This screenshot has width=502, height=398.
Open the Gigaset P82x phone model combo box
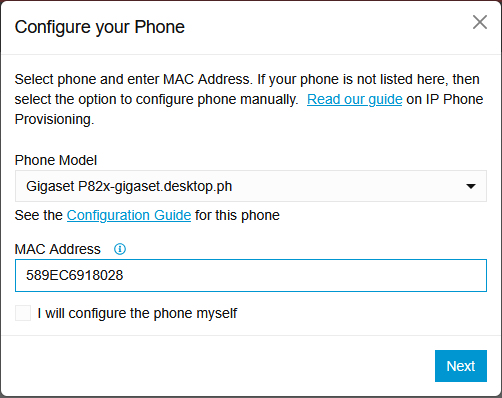[x=251, y=186]
